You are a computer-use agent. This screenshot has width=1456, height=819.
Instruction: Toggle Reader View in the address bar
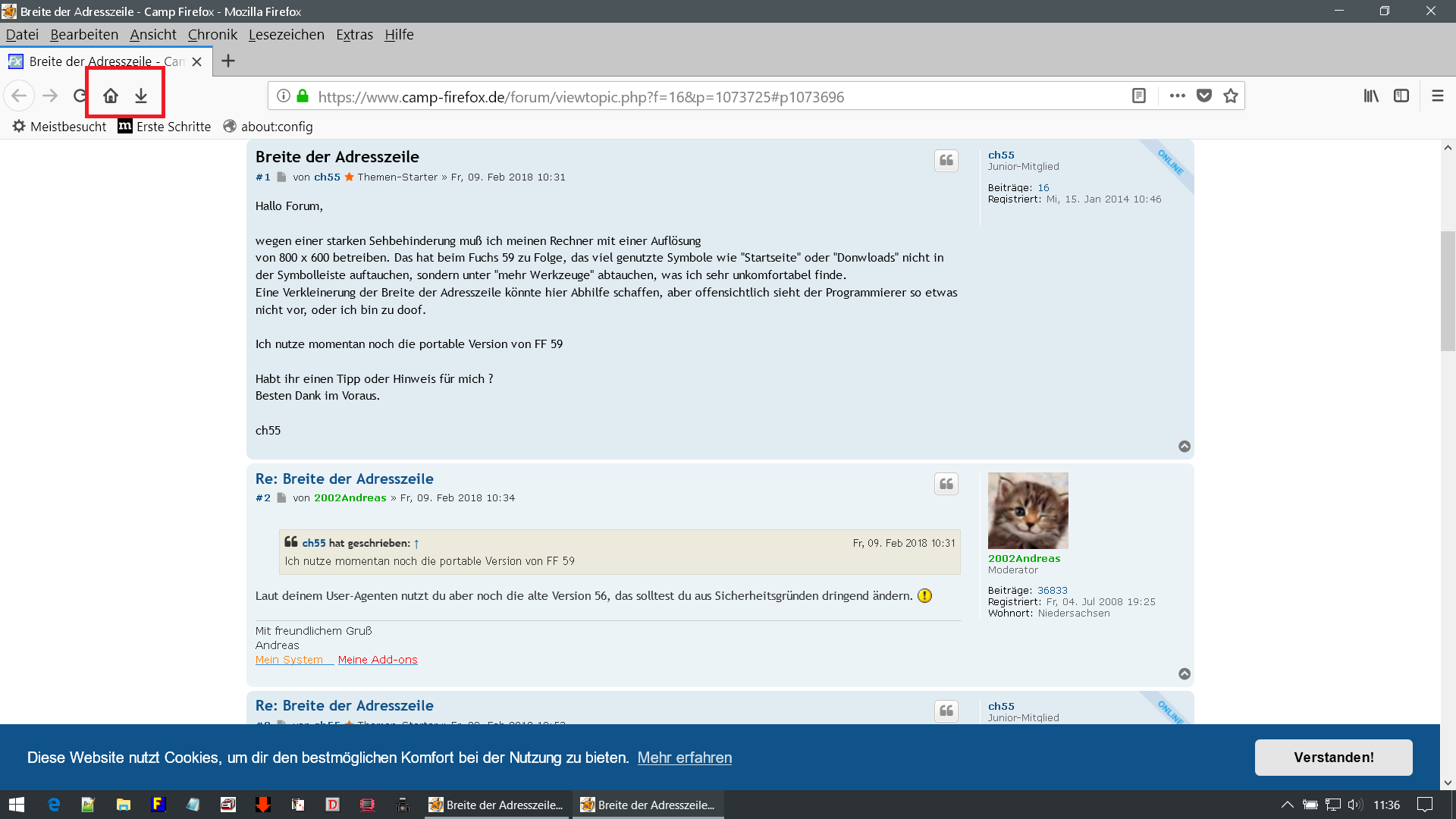pos(1138,96)
